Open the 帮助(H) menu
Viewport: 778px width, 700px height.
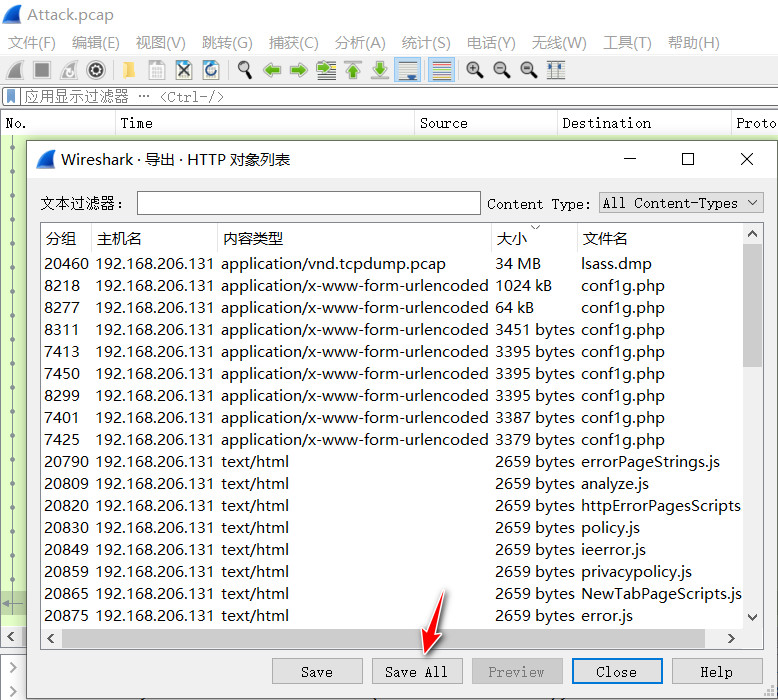click(x=694, y=43)
